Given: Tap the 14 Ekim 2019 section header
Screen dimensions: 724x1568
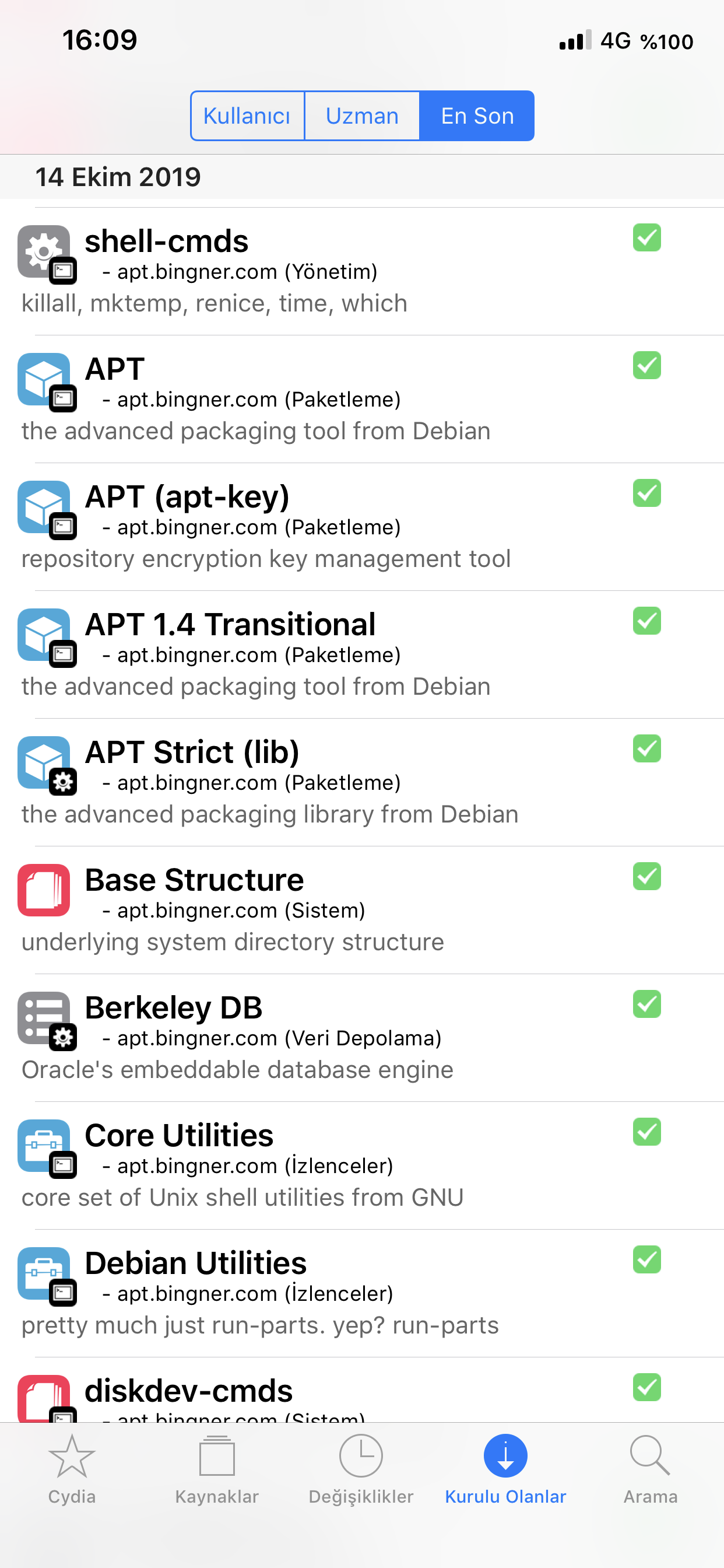Looking at the screenshot, I should [x=118, y=177].
